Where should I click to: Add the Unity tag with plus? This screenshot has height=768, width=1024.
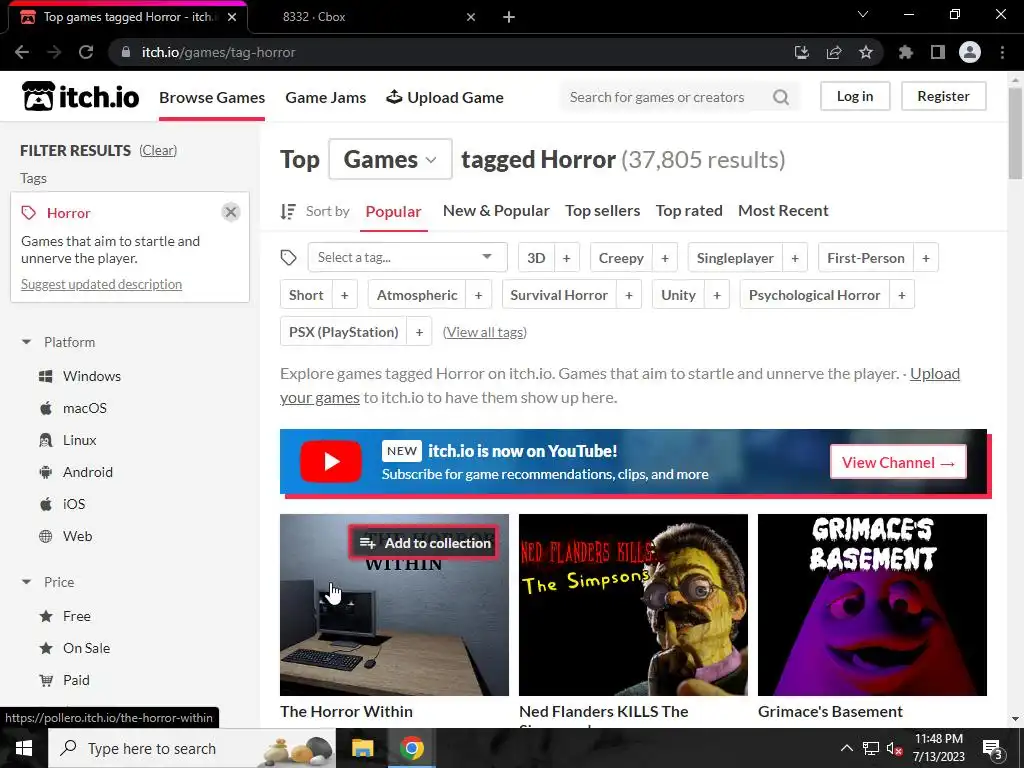pos(716,295)
